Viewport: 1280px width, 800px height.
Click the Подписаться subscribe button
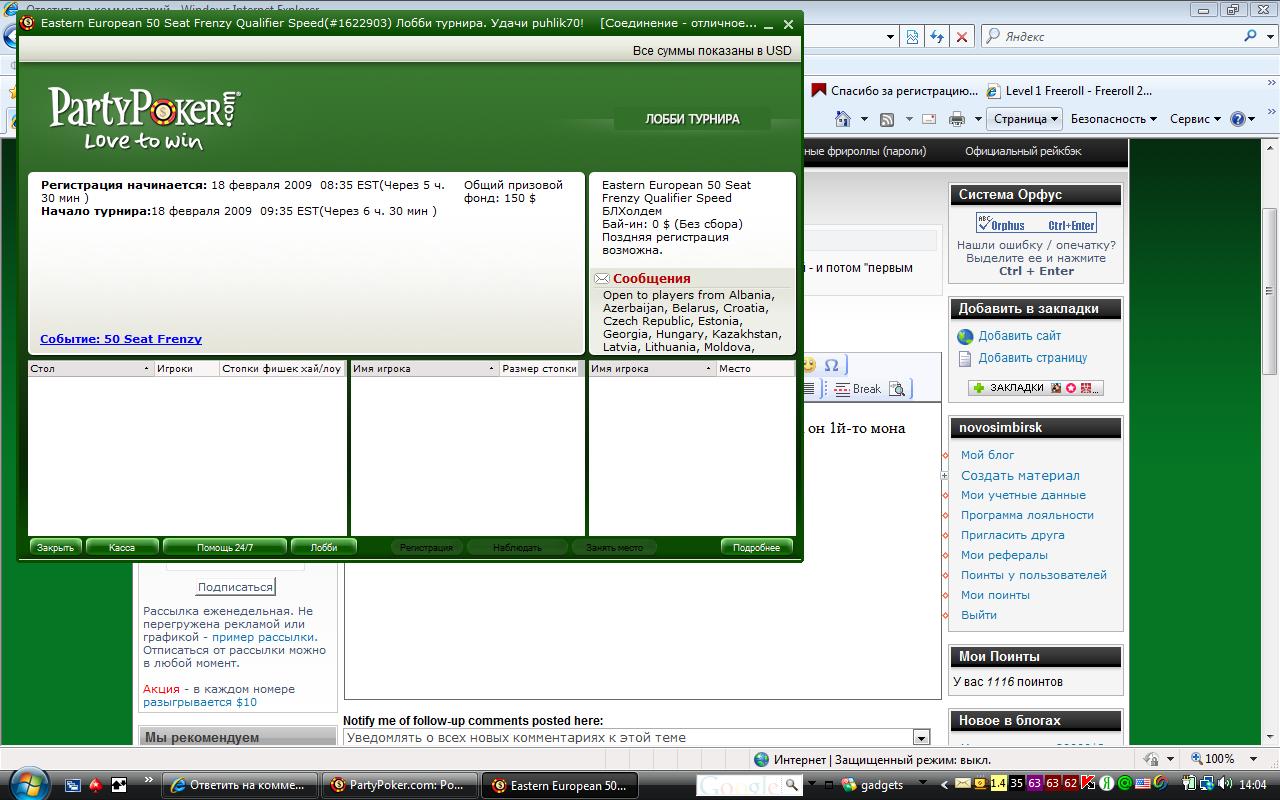[235, 587]
